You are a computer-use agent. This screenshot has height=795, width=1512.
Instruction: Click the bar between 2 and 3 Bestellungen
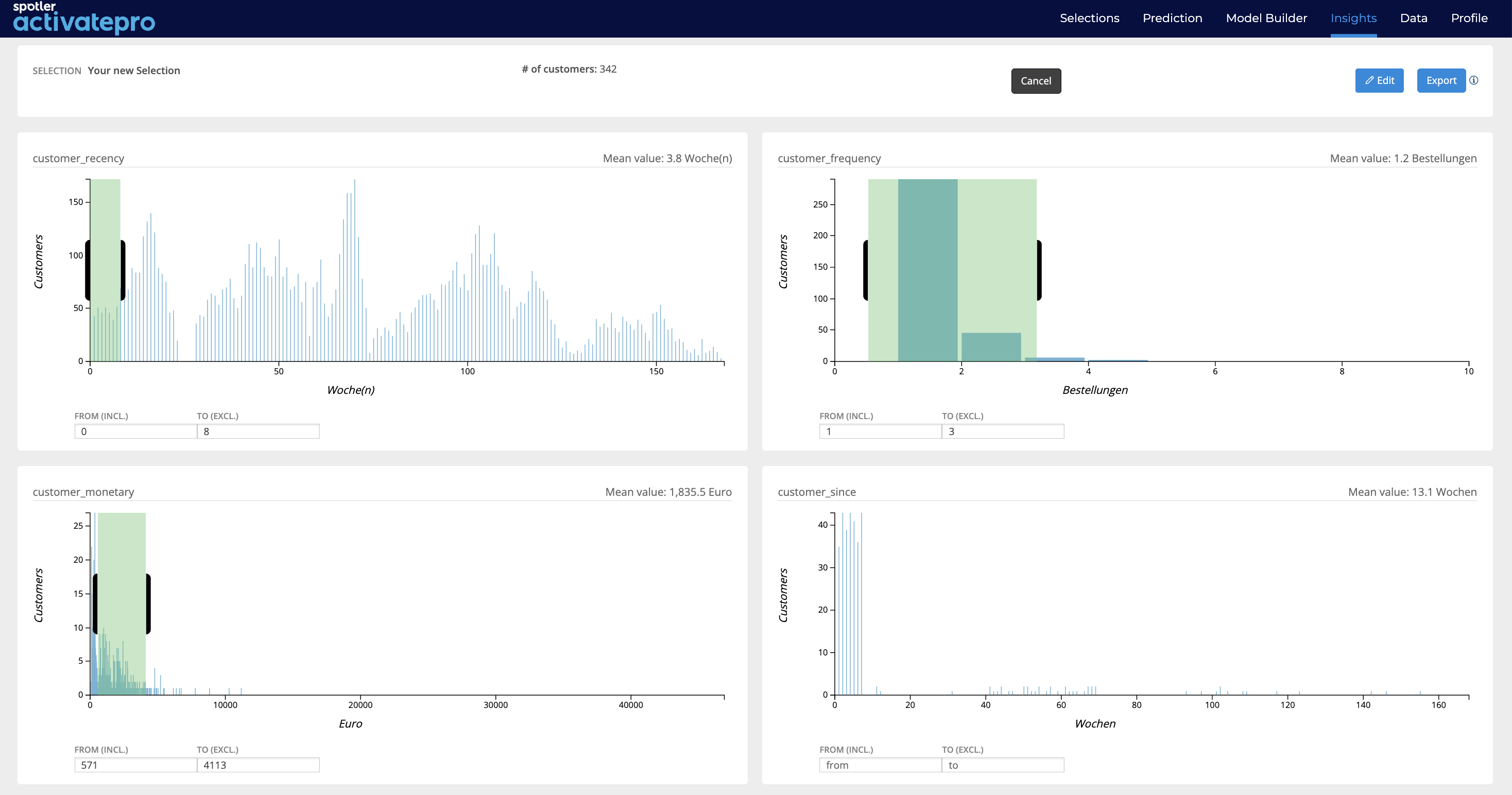point(991,347)
